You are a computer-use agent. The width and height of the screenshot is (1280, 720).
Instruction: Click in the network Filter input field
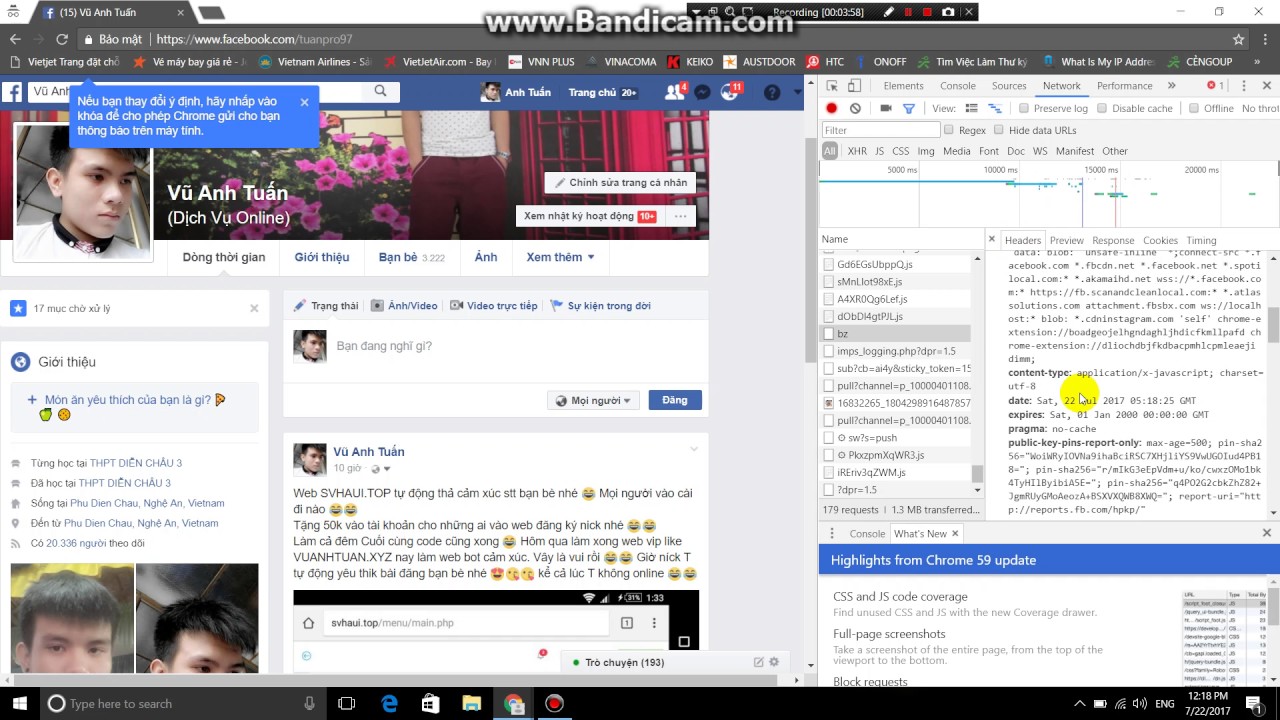(880, 130)
